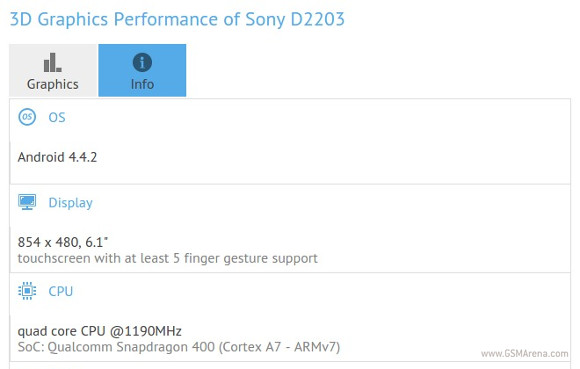580x369 pixels.
Task: Click the 854 x 480, 6.1" resolution text
Action: pyautogui.click(x=63, y=242)
